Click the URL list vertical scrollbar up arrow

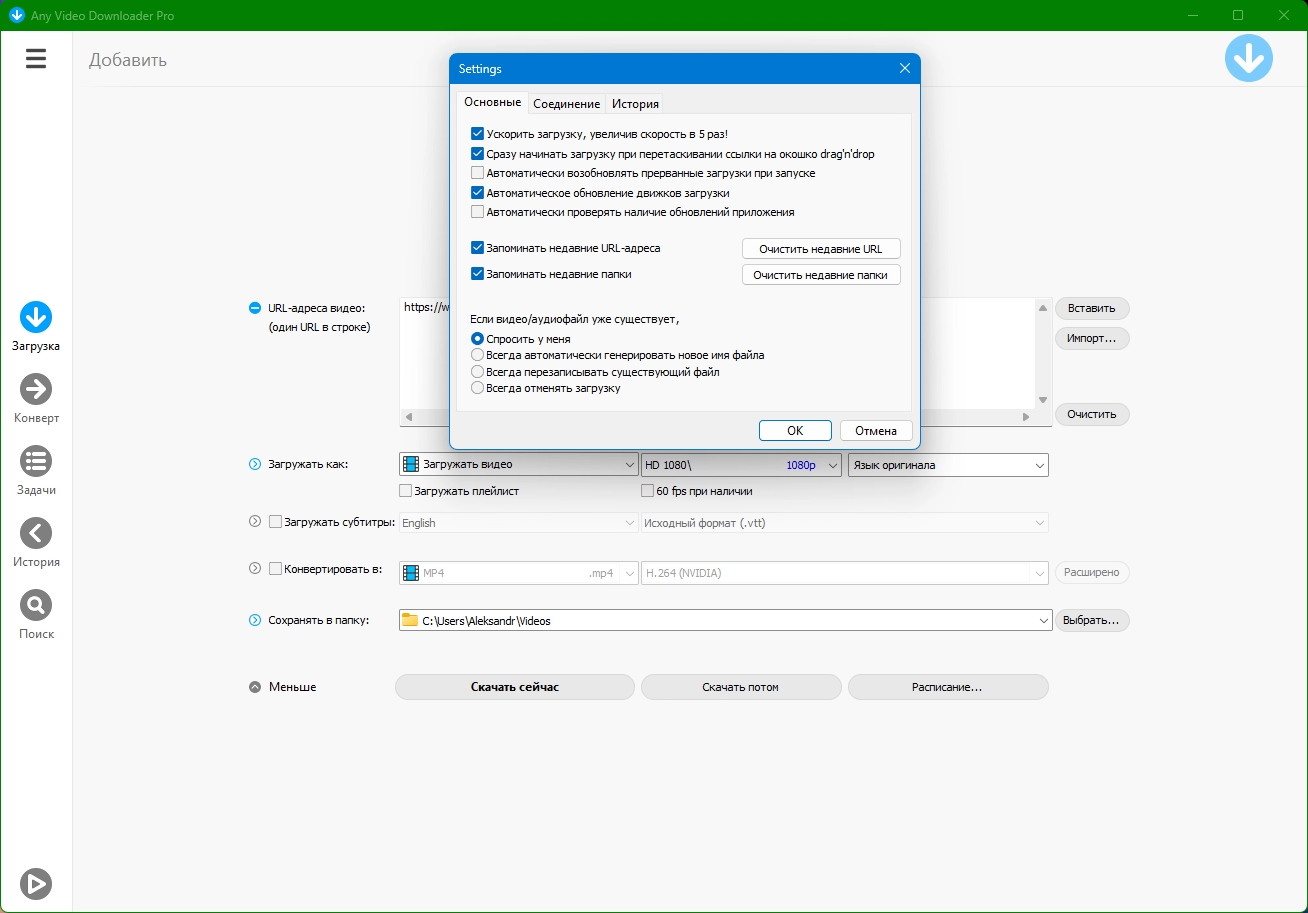tap(1043, 306)
